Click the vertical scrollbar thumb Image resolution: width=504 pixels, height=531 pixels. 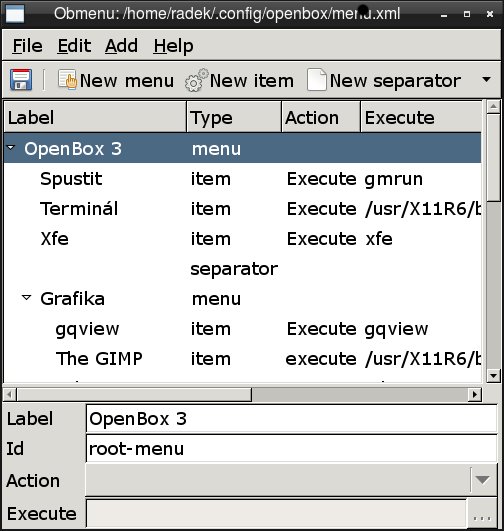pyautogui.click(x=494, y=158)
